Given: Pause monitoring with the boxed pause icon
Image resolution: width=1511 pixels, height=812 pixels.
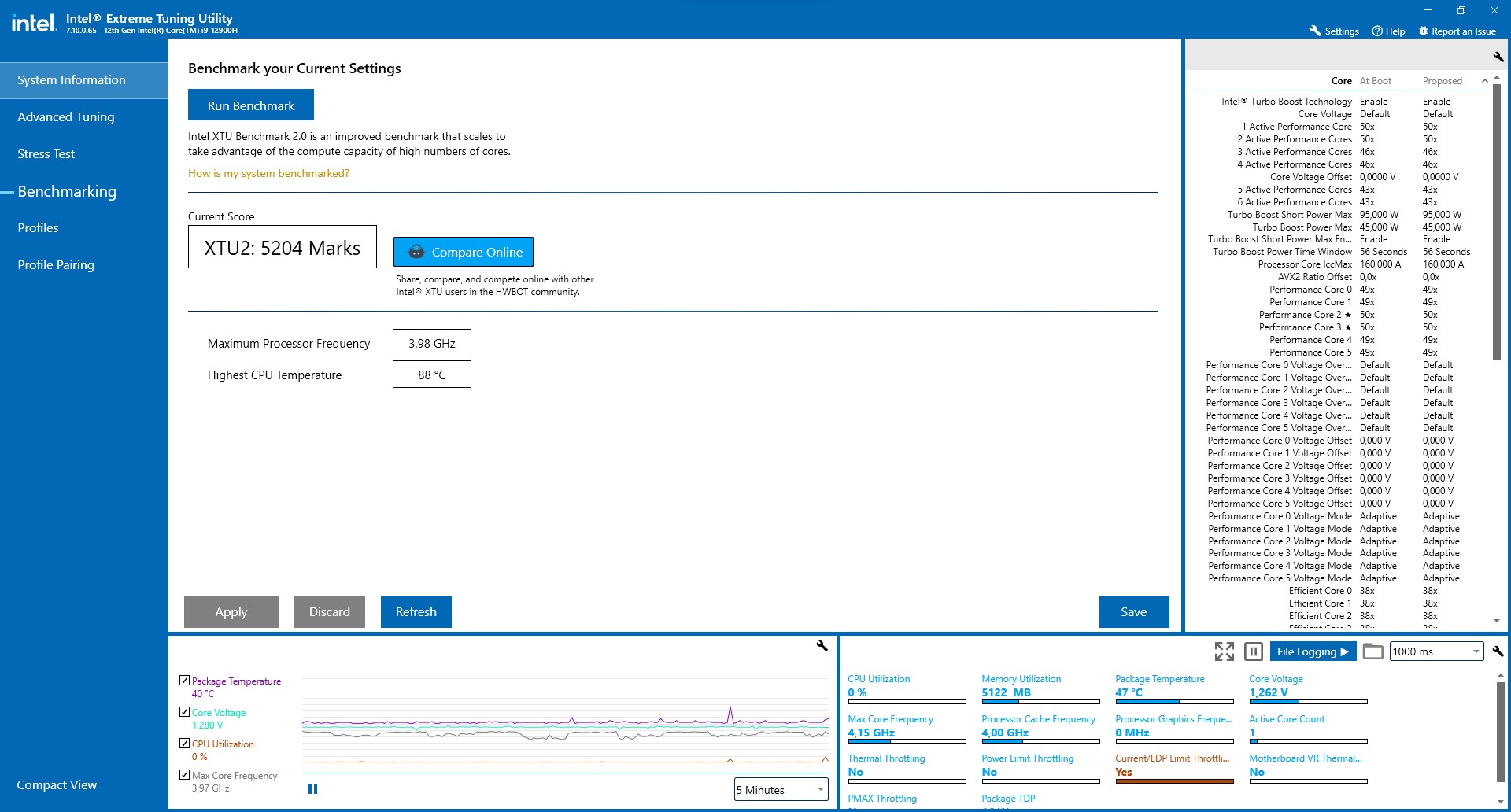Looking at the screenshot, I should (x=1254, y=651).
